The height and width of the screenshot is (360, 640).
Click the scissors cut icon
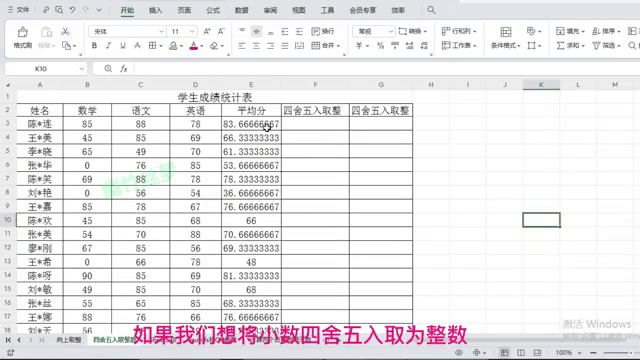(x=65, y=31)
